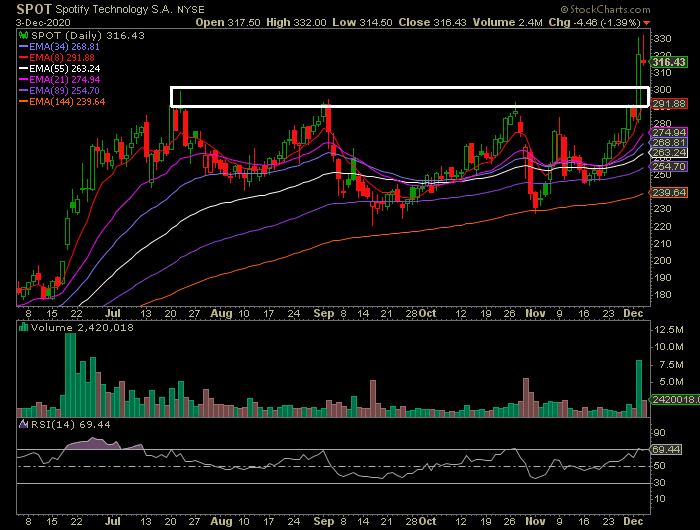This screenshot has width=700, height=530.
Task: Click the purple line swatch before EMA(89)
Action: [24, 91]
